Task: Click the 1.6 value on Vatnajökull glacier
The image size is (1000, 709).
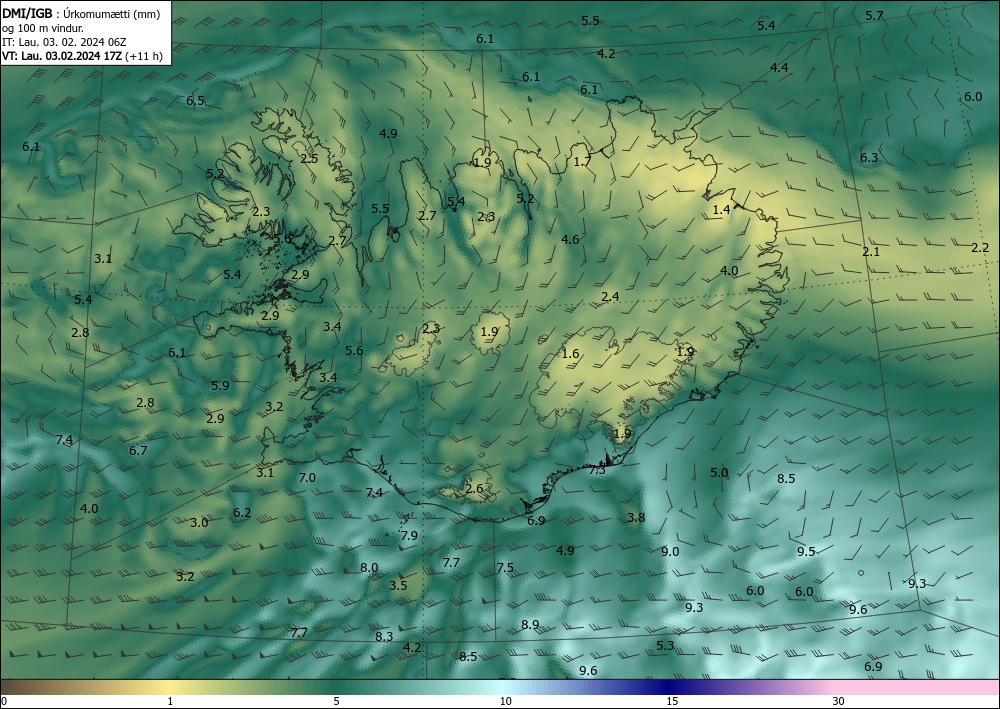Action: (571, 354)
